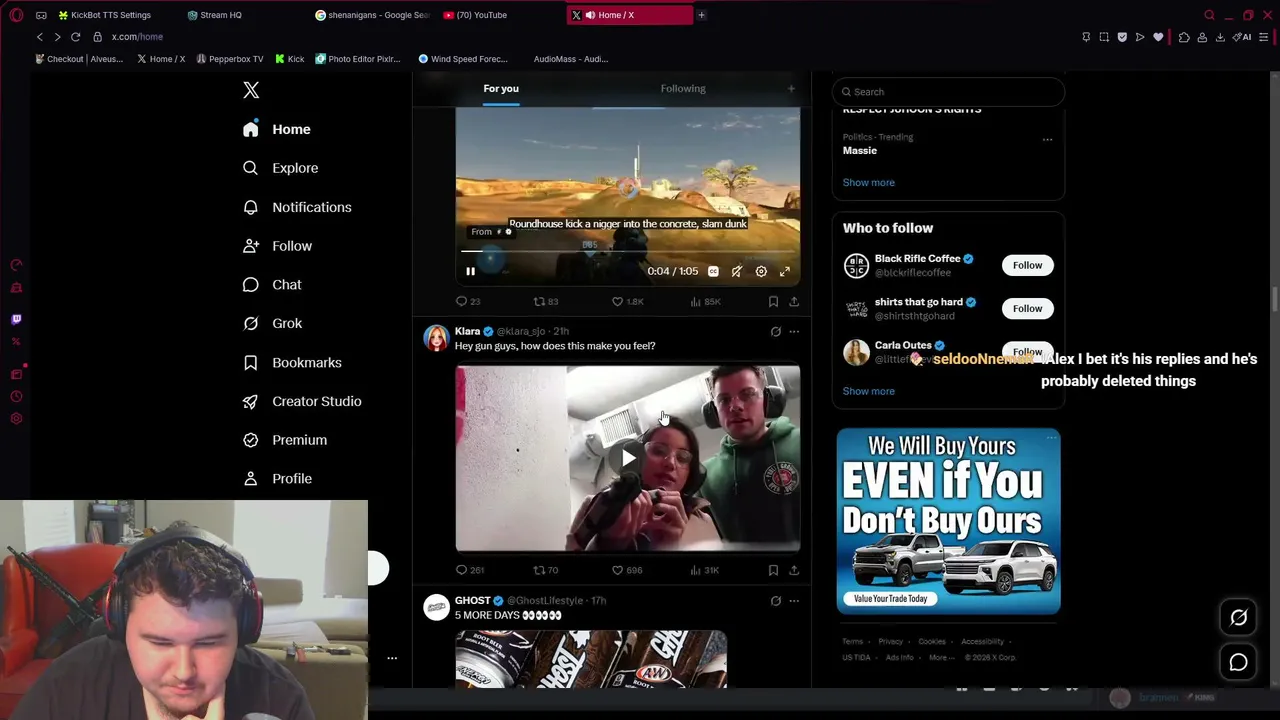Click the Grok icon on GHOST's post
This screenshot has width=1280, height=720.
(x=776, y=601)
